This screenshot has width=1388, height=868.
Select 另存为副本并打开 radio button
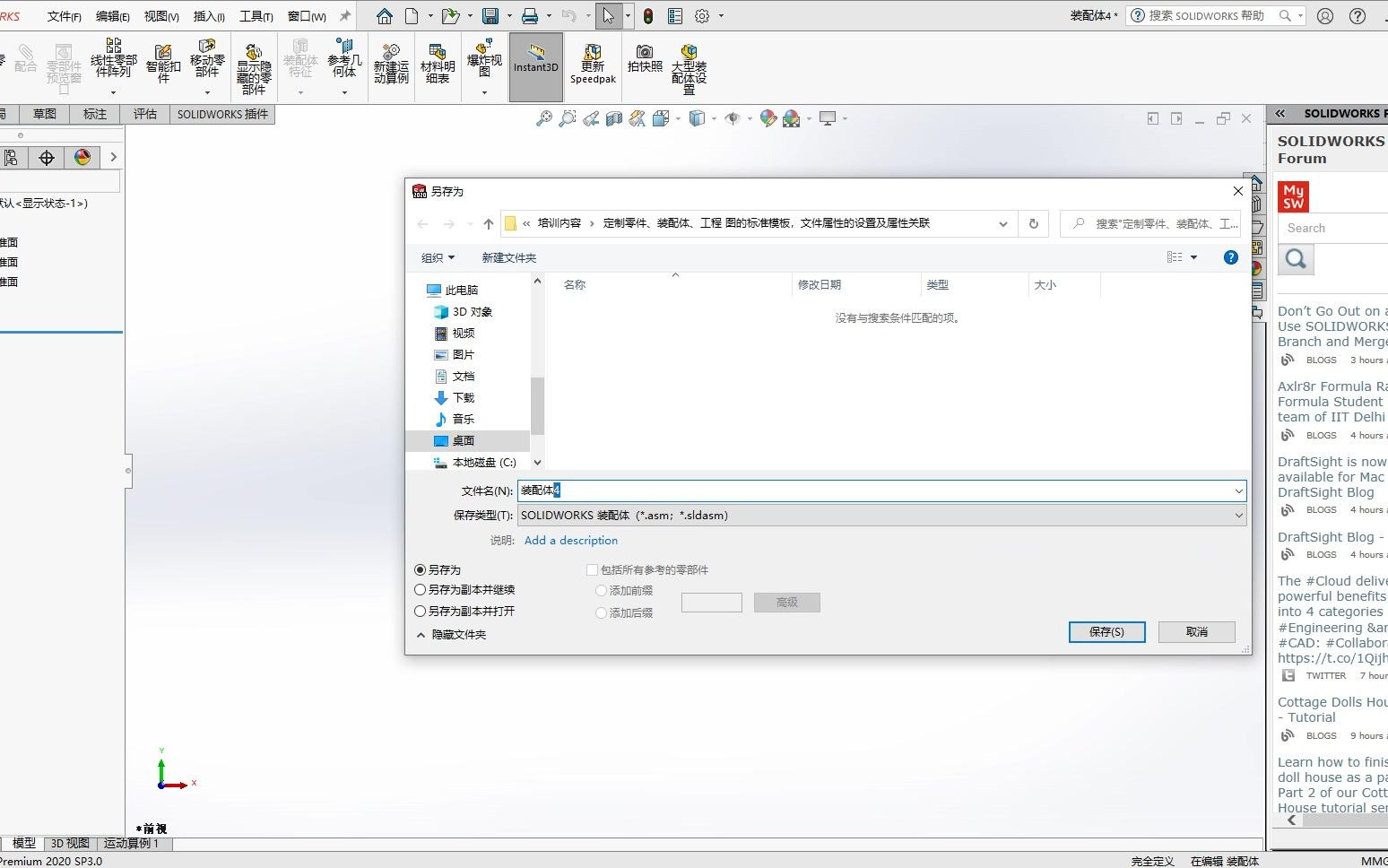tap(420, 612)
